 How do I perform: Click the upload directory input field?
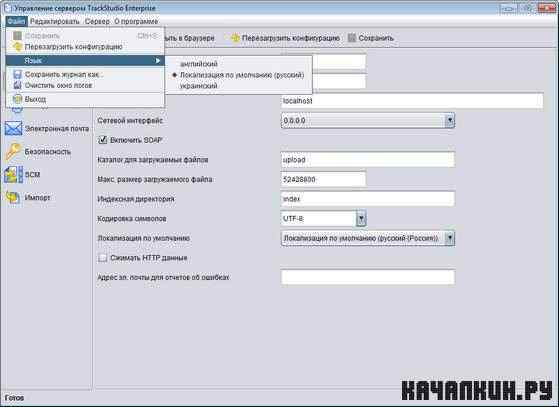[368, 160]
